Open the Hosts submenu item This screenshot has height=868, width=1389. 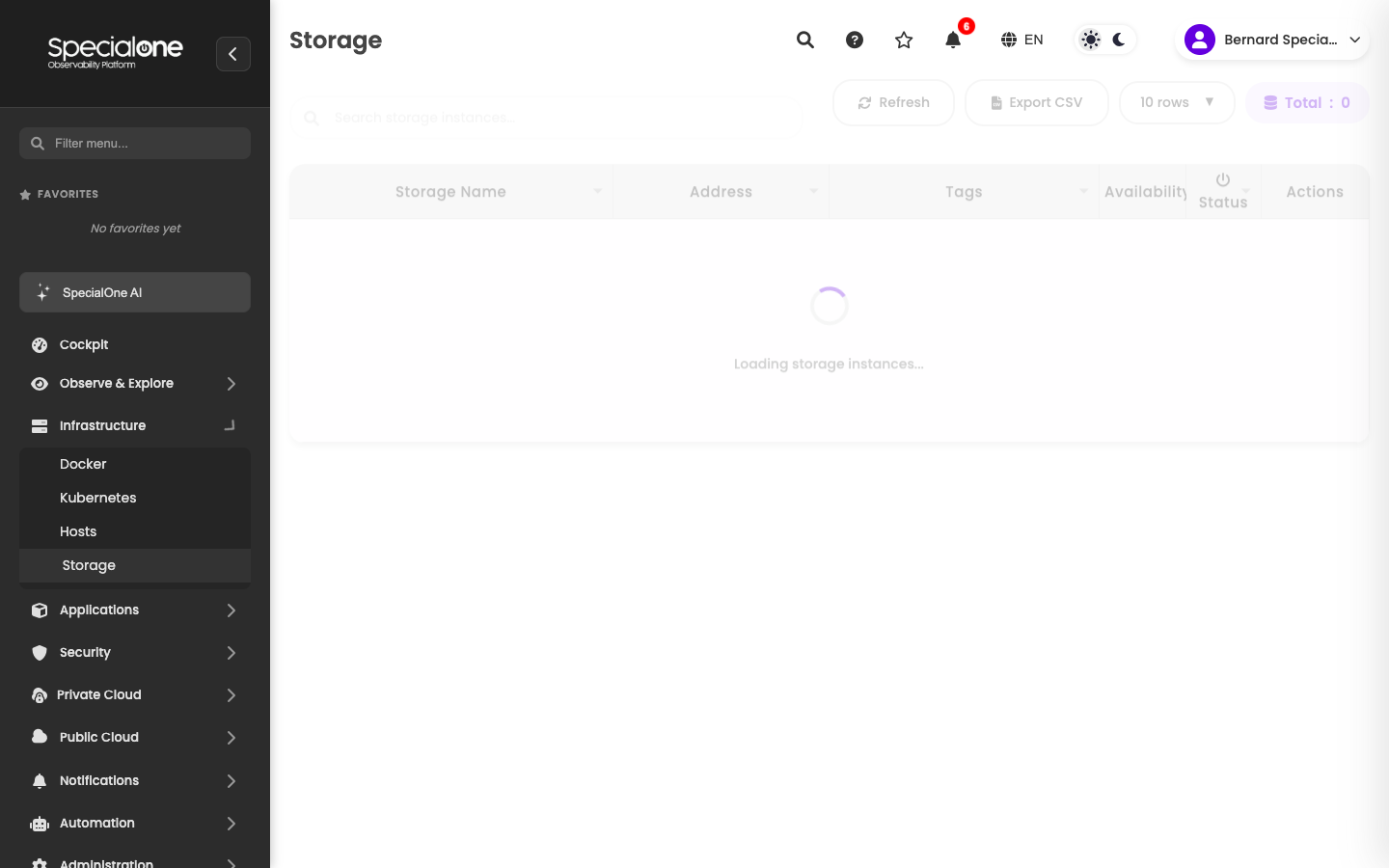coord(135,531)
